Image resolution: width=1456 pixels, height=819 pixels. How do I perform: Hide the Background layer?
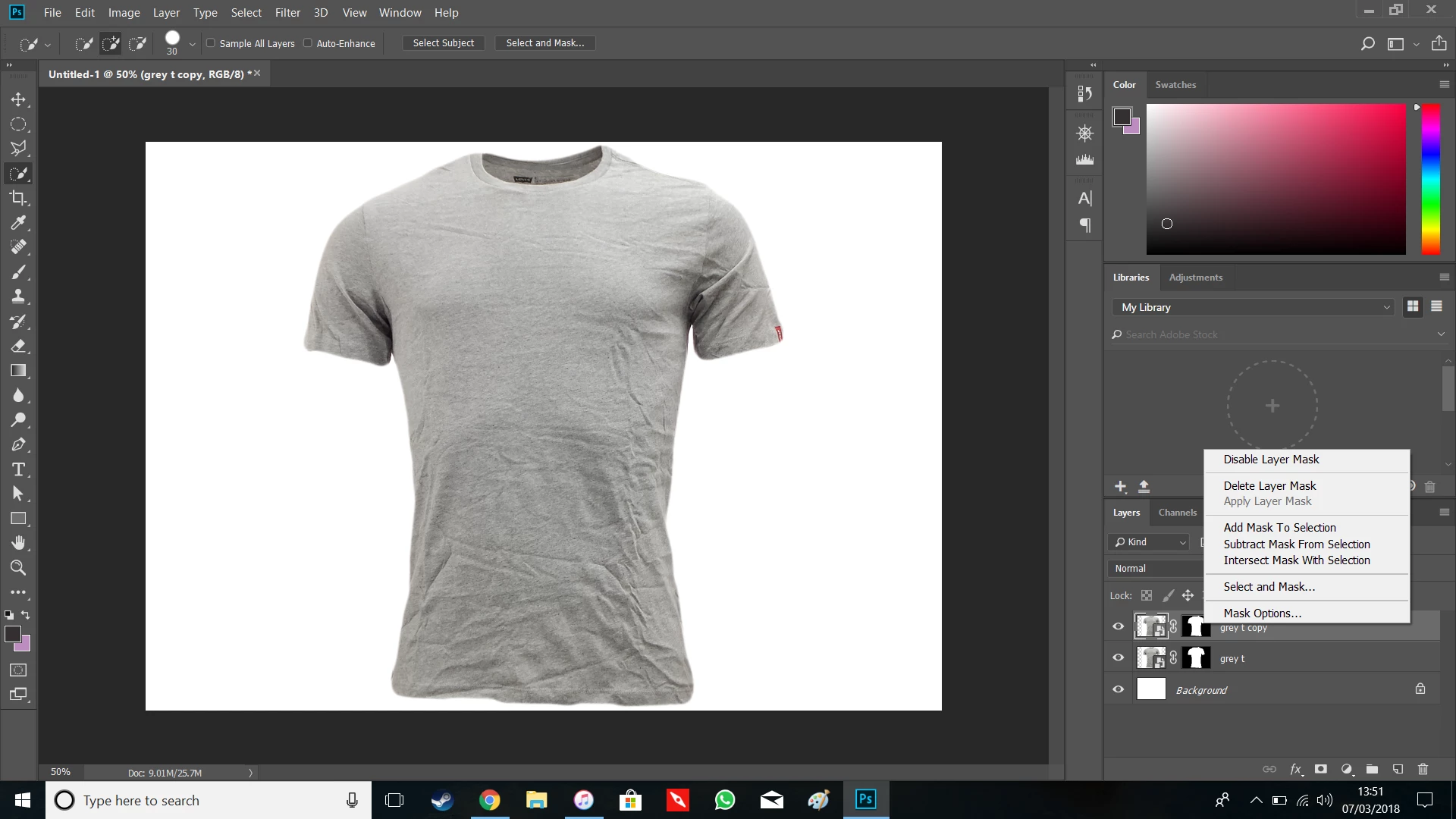pyautogui.click(x=1118, y=689)
